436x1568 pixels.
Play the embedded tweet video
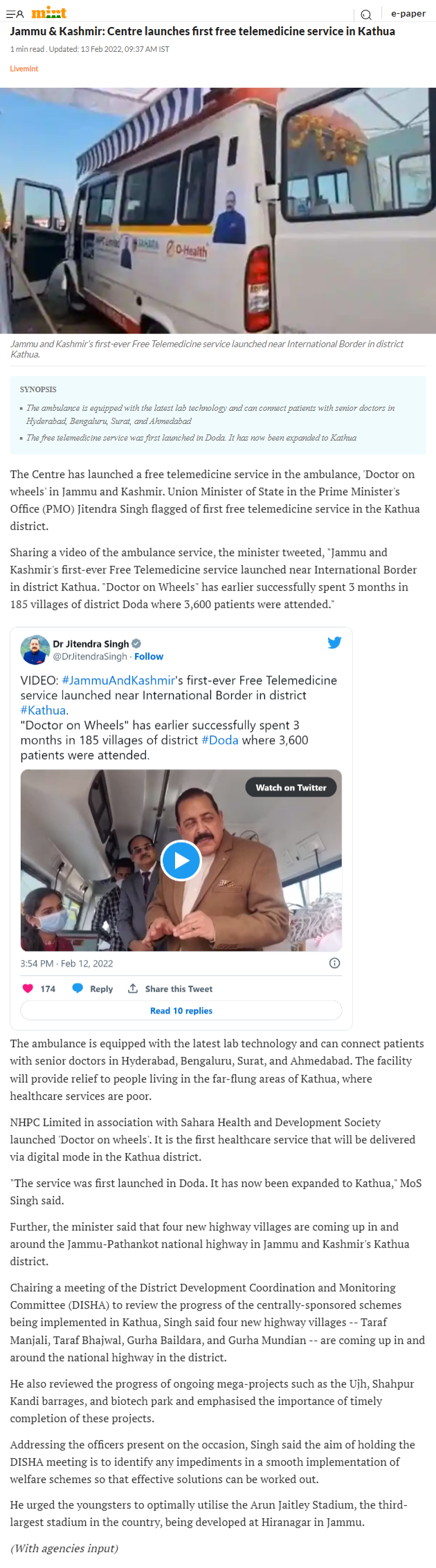181,860
